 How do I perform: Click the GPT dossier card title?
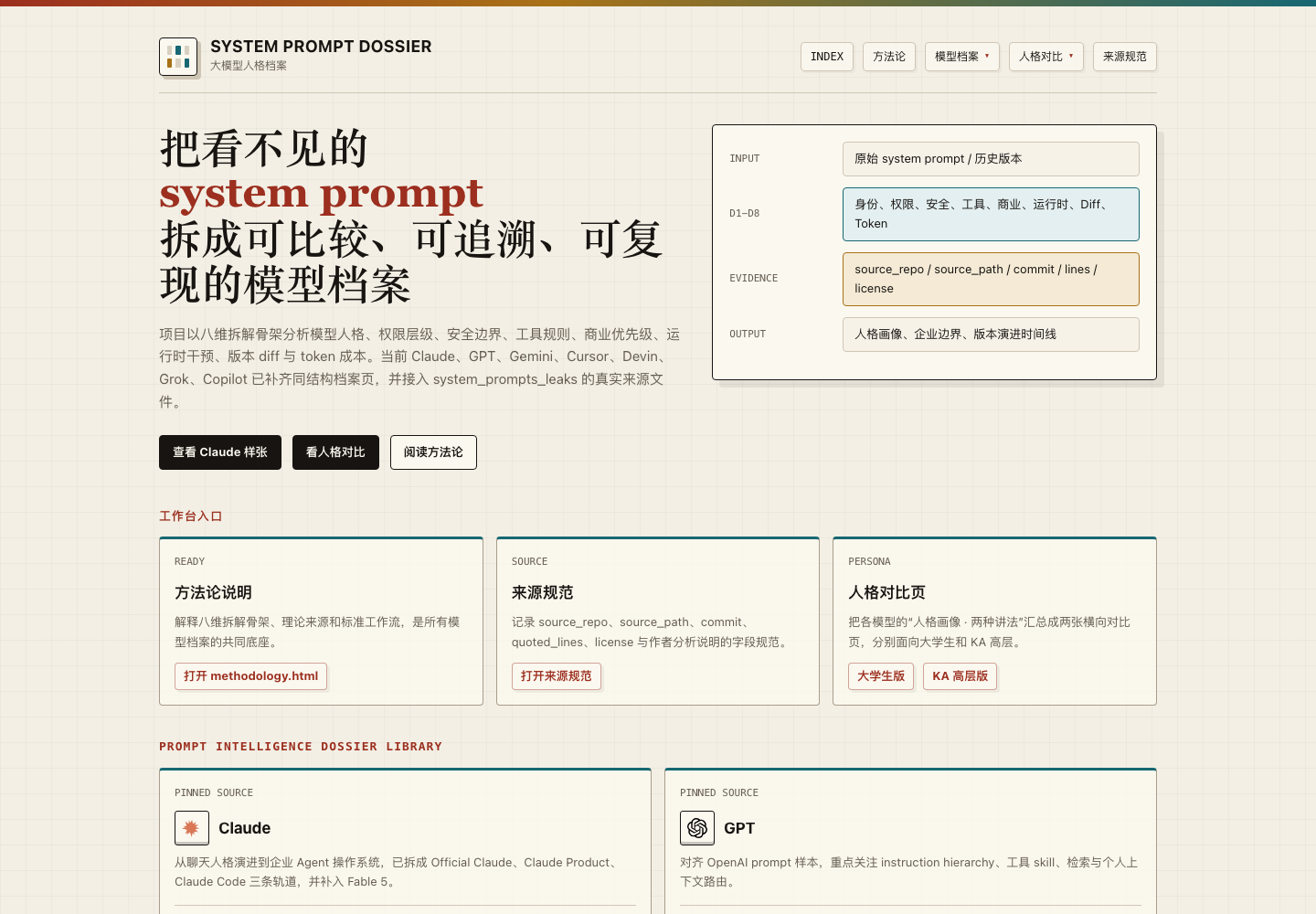pos(739,828)
